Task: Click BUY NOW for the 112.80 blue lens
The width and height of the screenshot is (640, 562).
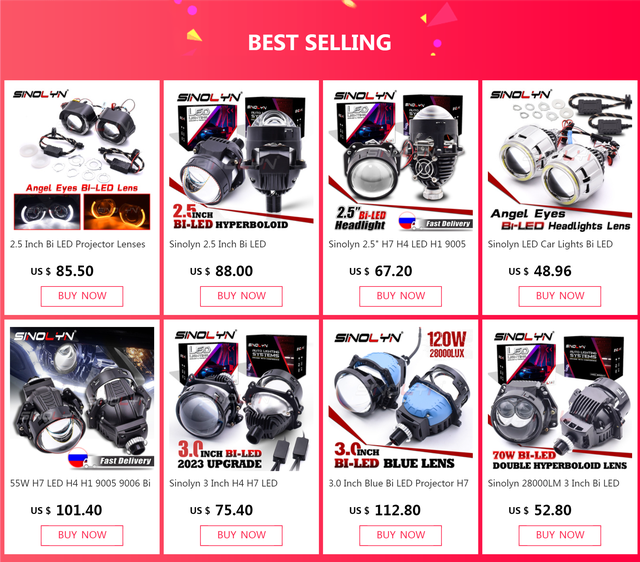Action: click(x=400, y=535)
